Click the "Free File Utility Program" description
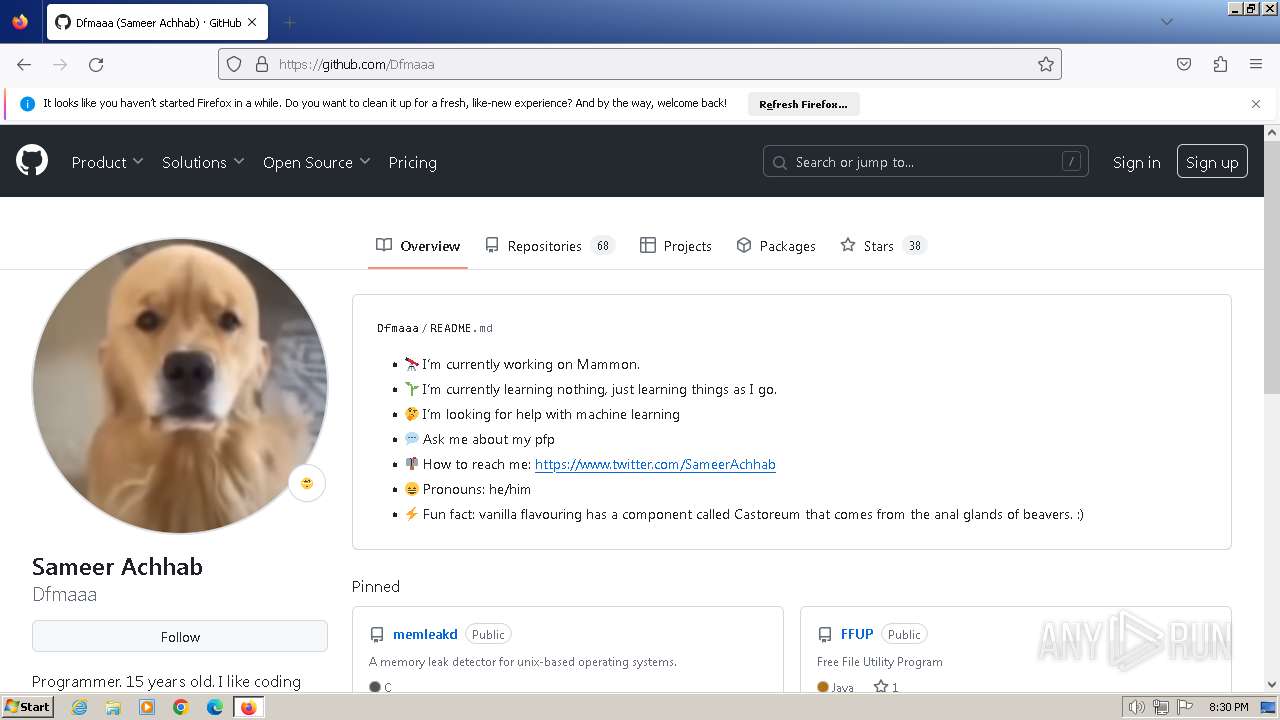Image resolution: width=1280 pixels, height=720 pixels. (x=879, y=662)
